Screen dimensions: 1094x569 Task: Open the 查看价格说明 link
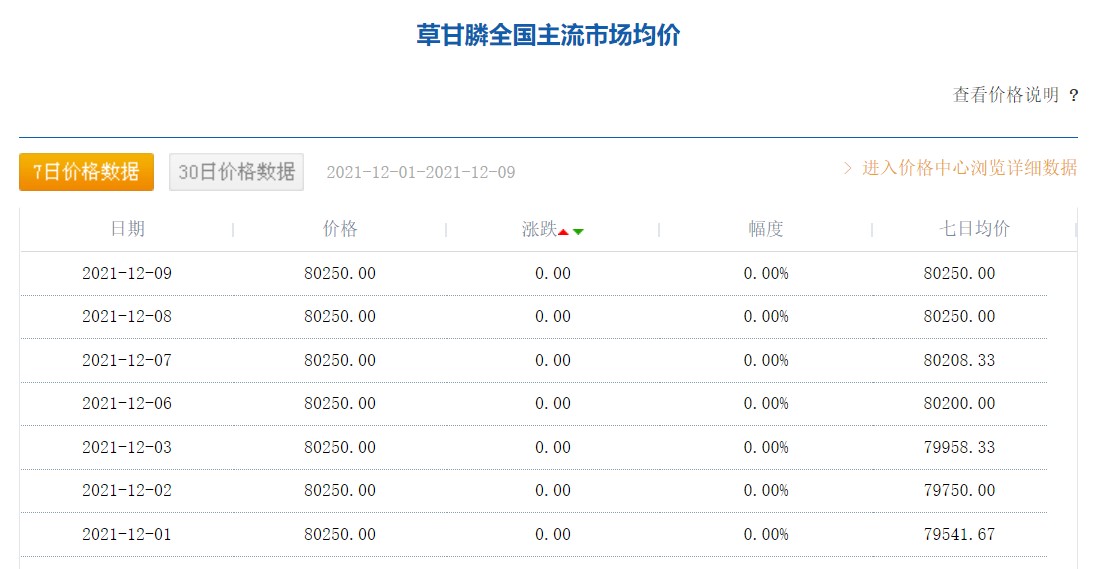(x=1006, y=95)
